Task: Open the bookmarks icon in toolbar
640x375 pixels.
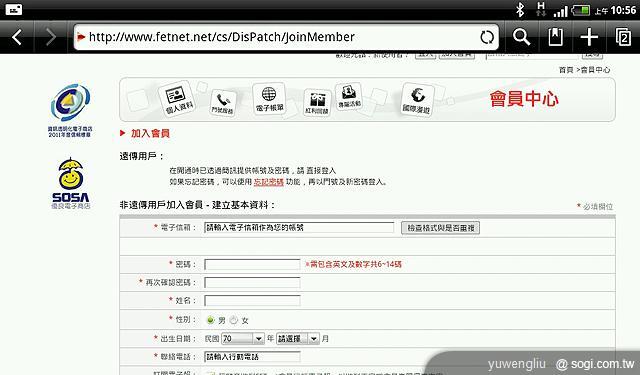Action: (x=555, y=37)
